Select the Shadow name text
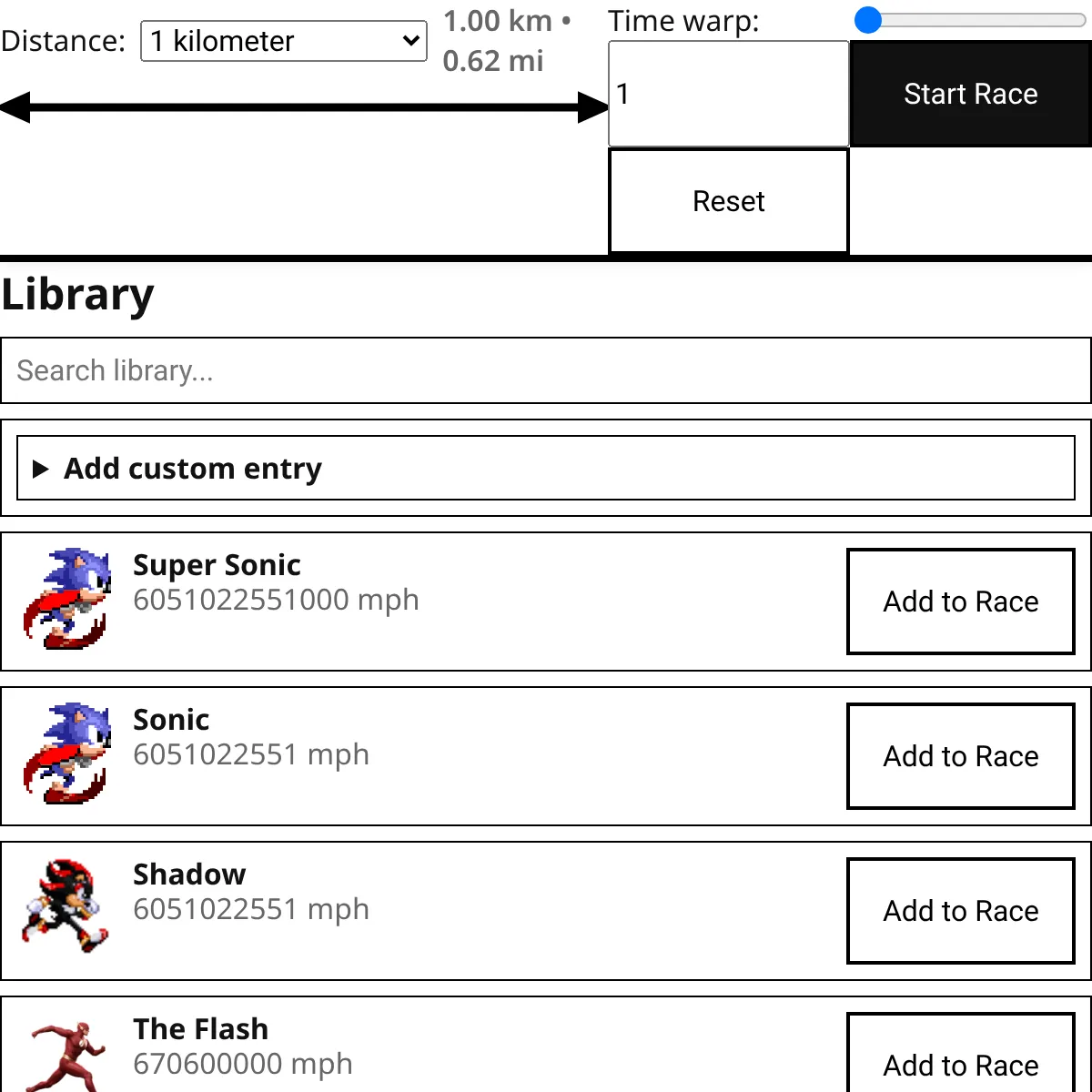This screenshot has width=1092, height=1092. (x=189, y=875)
